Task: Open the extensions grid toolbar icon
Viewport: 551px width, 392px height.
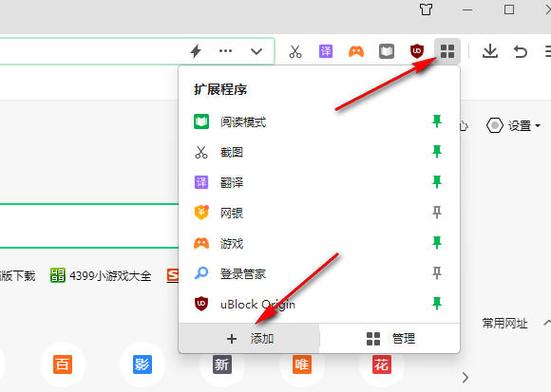Action: [447, 51]
